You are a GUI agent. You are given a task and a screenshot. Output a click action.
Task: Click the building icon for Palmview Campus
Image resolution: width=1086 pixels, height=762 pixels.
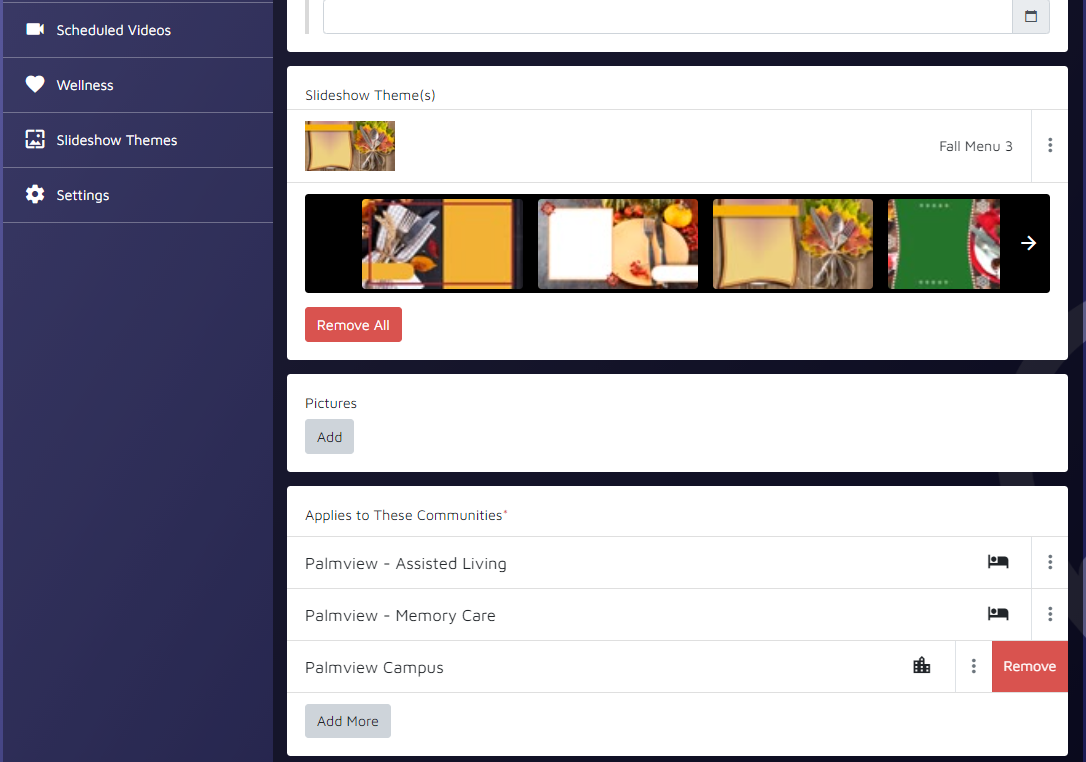tap(921, 665)
